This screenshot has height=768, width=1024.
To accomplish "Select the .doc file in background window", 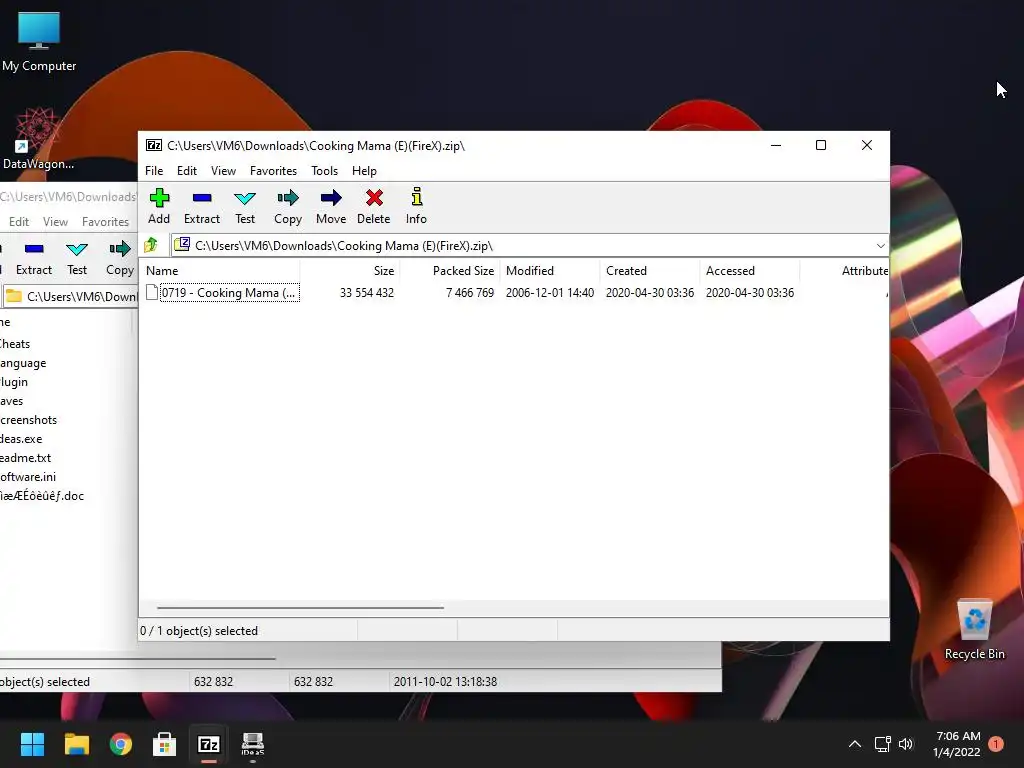I will click(42, 496).
